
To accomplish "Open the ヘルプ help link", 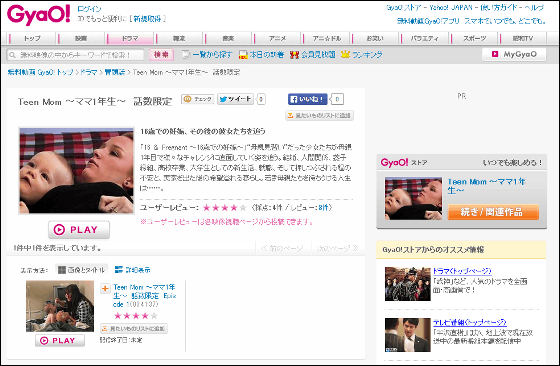I will (x=534, y=7).
